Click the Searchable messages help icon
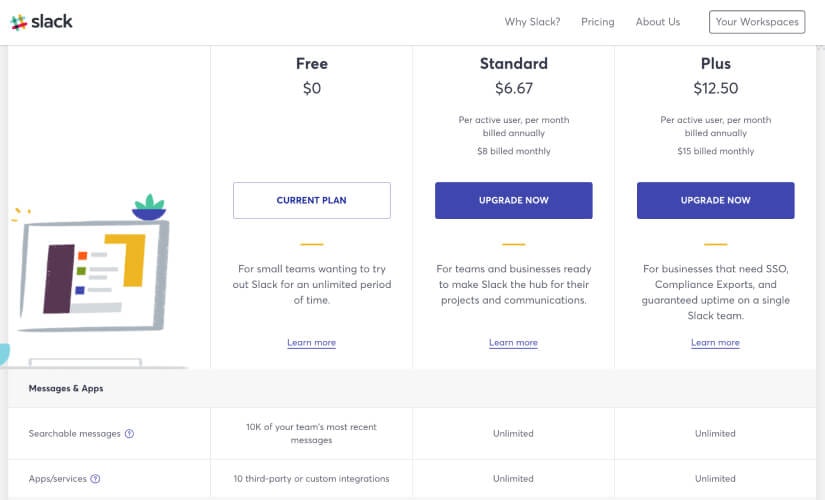The image size is (825, 500). coord(130,434)
